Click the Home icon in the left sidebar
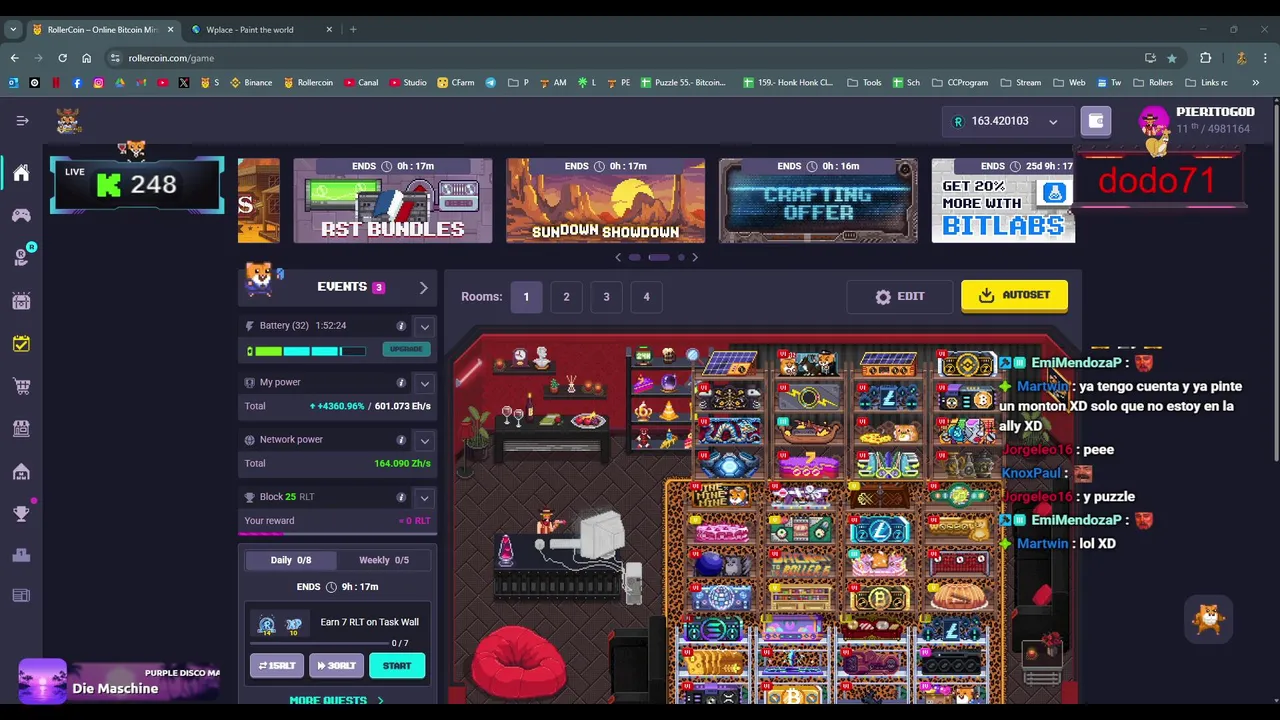Viewport: 1280px width, 720px height. [21, 173]
